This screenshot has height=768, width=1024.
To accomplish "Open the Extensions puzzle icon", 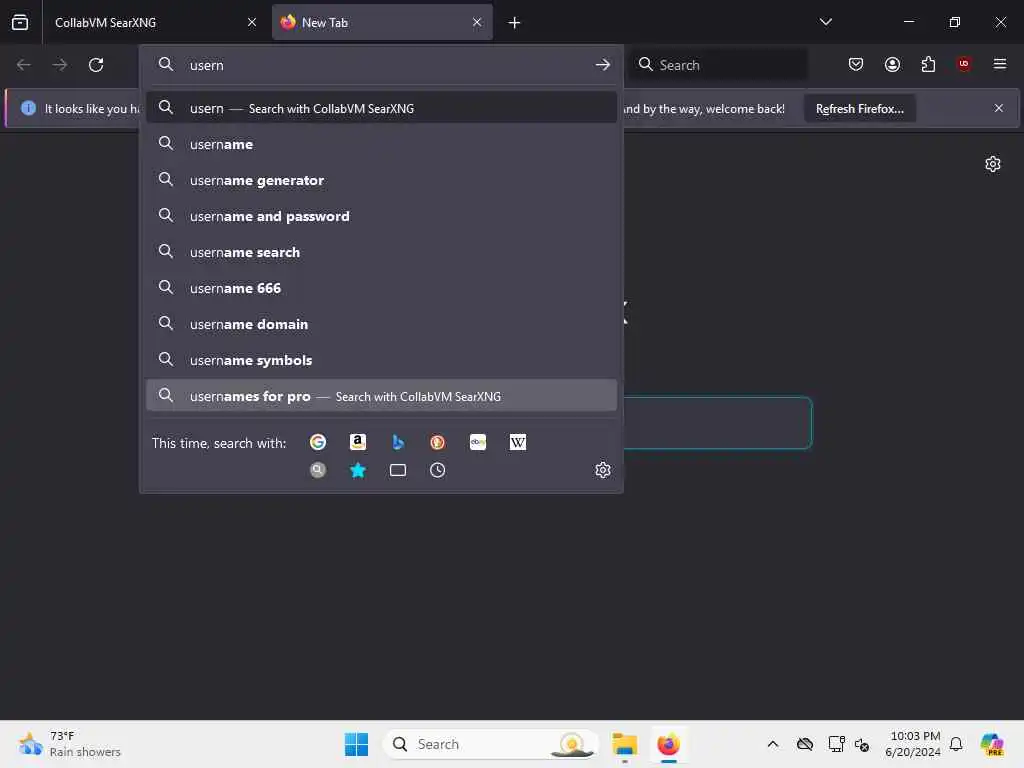I will [928, 64].
